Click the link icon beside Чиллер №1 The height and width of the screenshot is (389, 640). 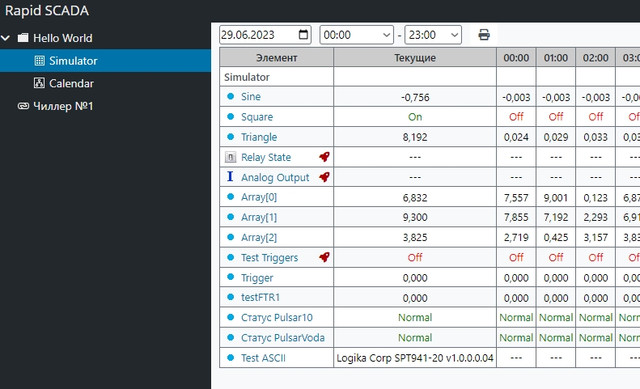(23, 106)
